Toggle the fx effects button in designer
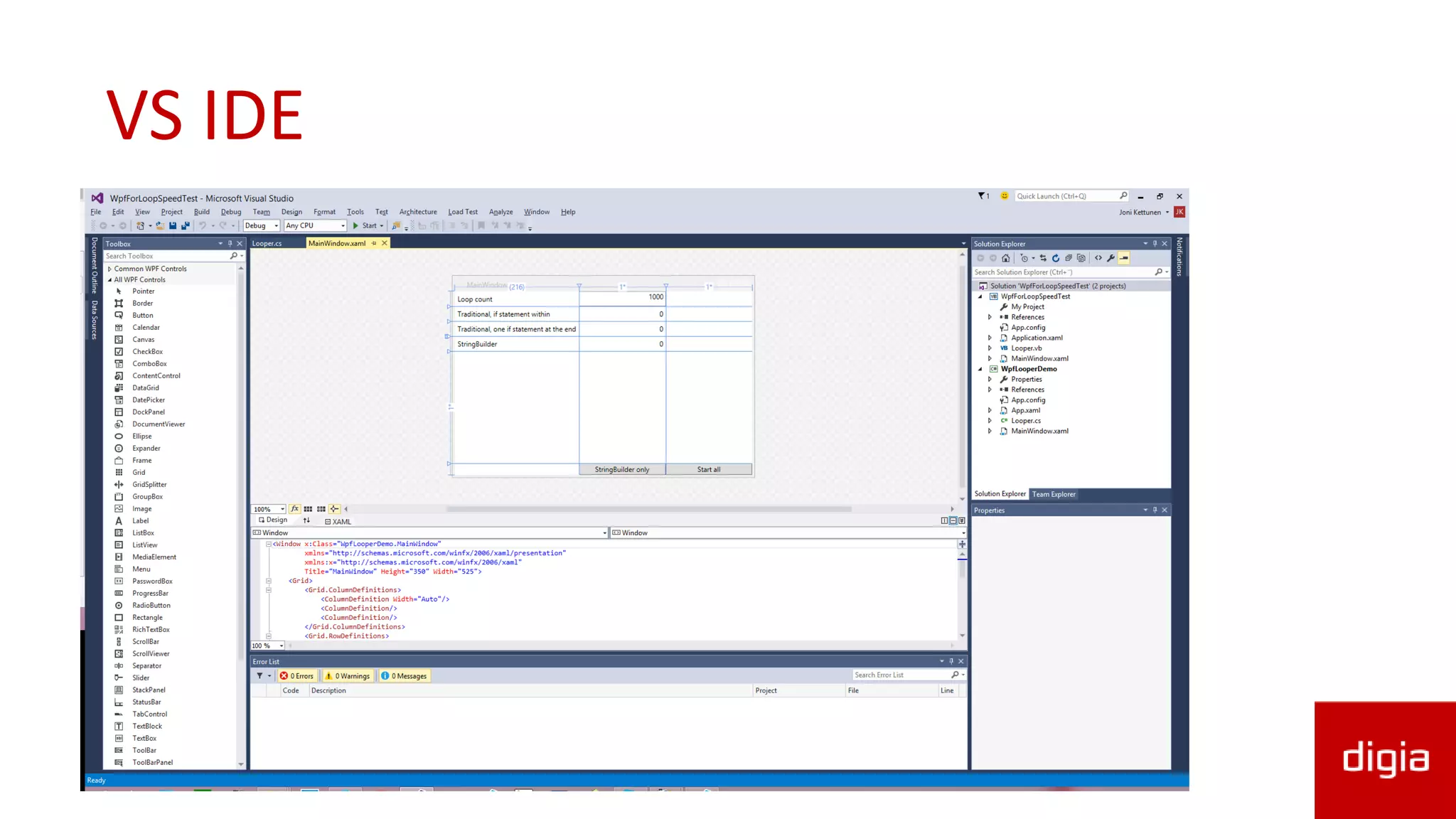Image resolution: width=1456 pixels, height=819 pixels. [295, 509]
